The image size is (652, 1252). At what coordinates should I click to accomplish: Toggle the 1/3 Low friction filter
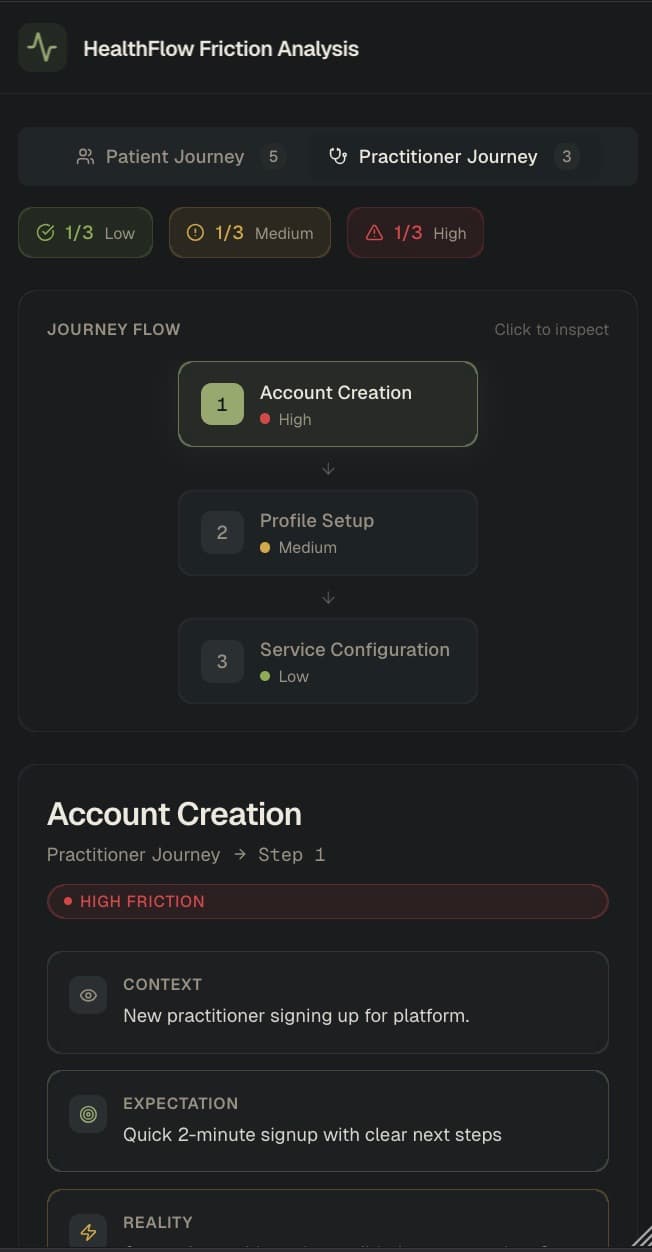pyautogui.click(x=86, y=233)
